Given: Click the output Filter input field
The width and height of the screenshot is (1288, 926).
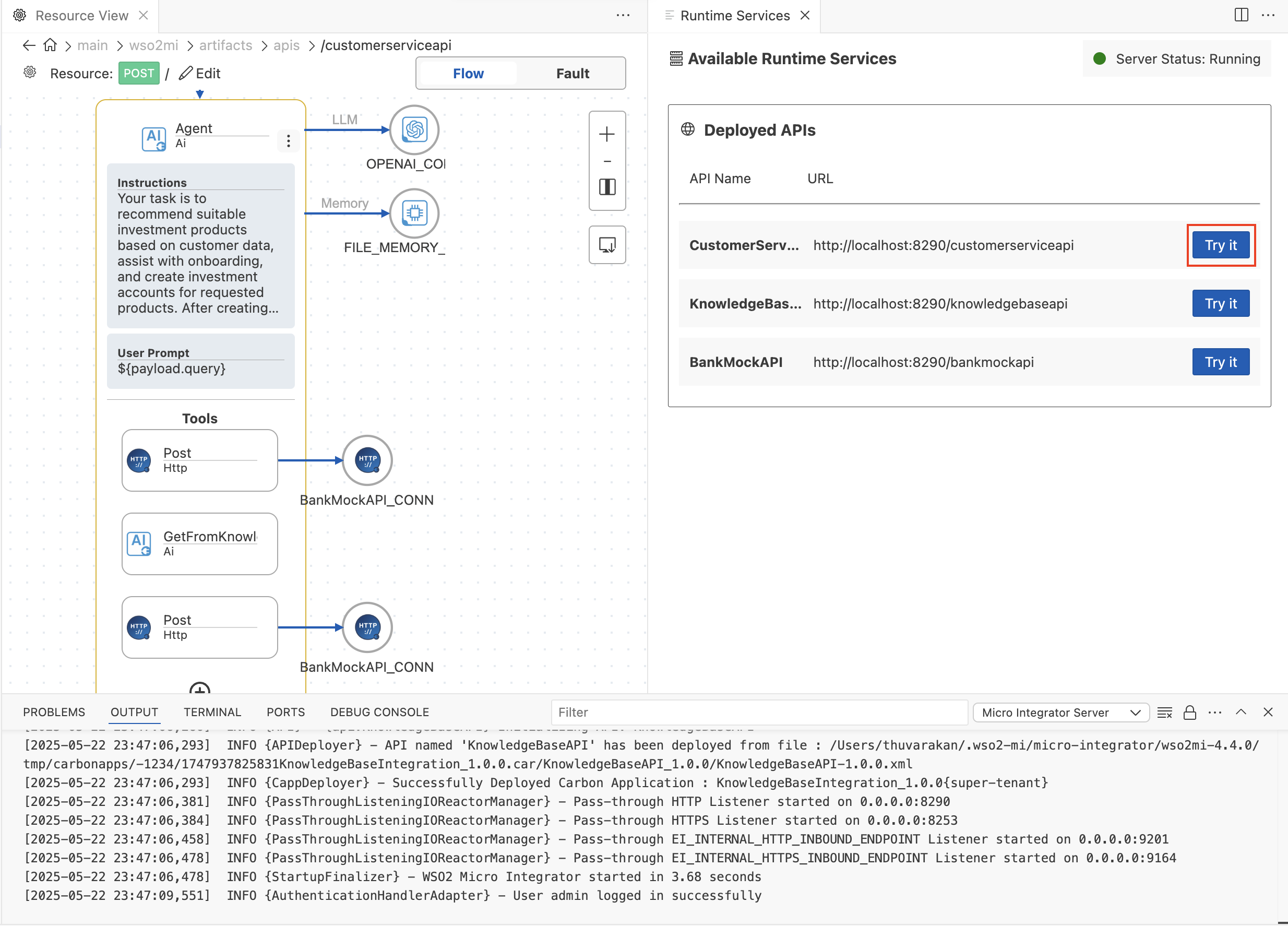Looking at the screenshot, I should pyautogui.click(x=759, y=712).
